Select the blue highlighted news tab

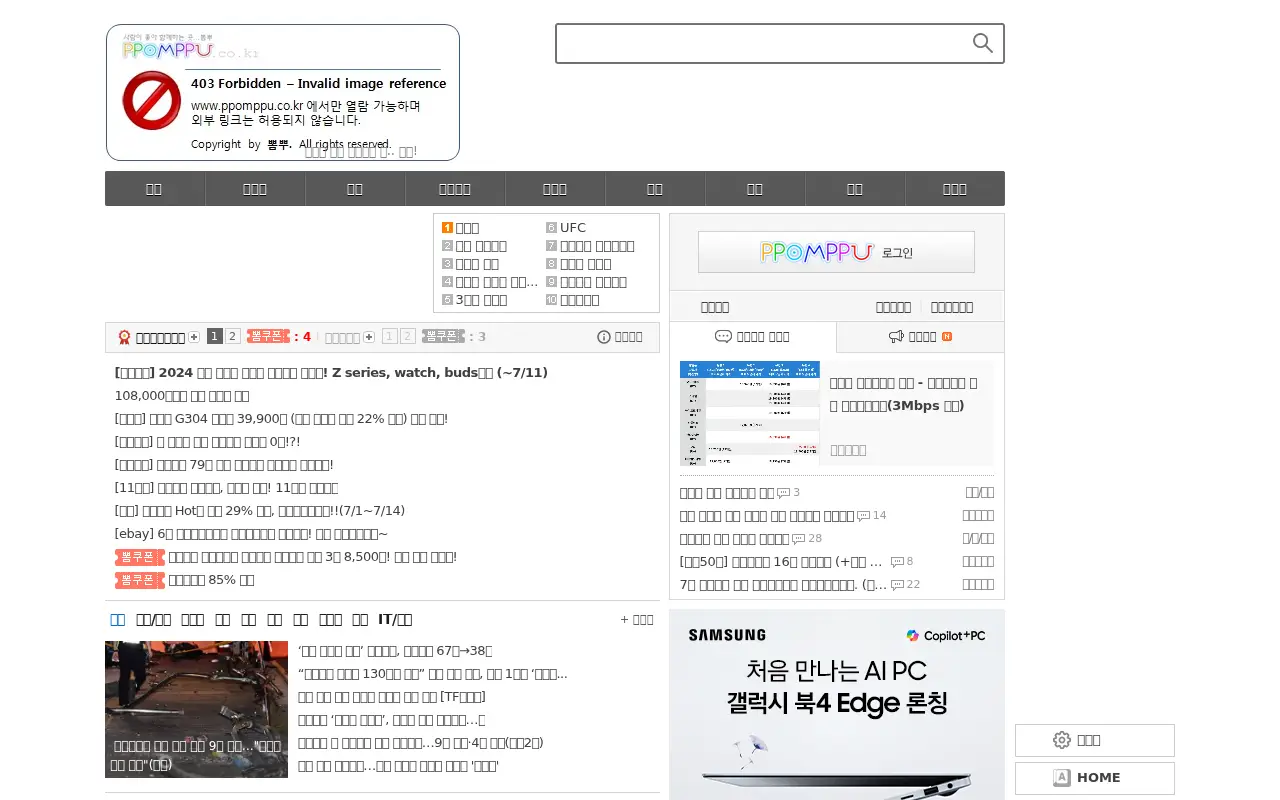[x=118, y=620]
